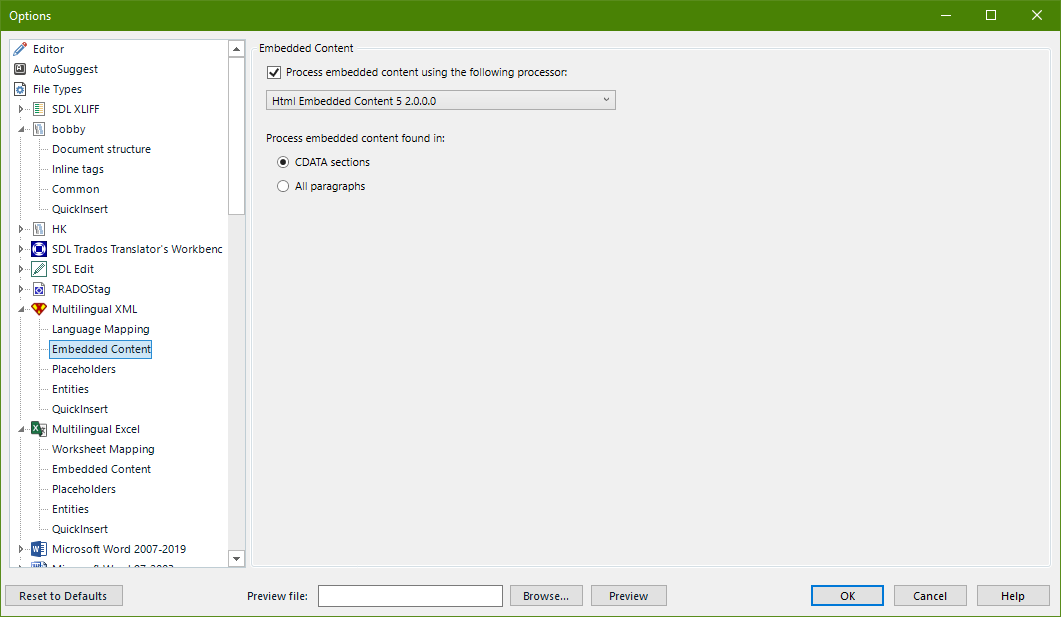Click the Multilingual XML icon
The width and height of the screenshot is (1061, 617).
tap(39, 309)
